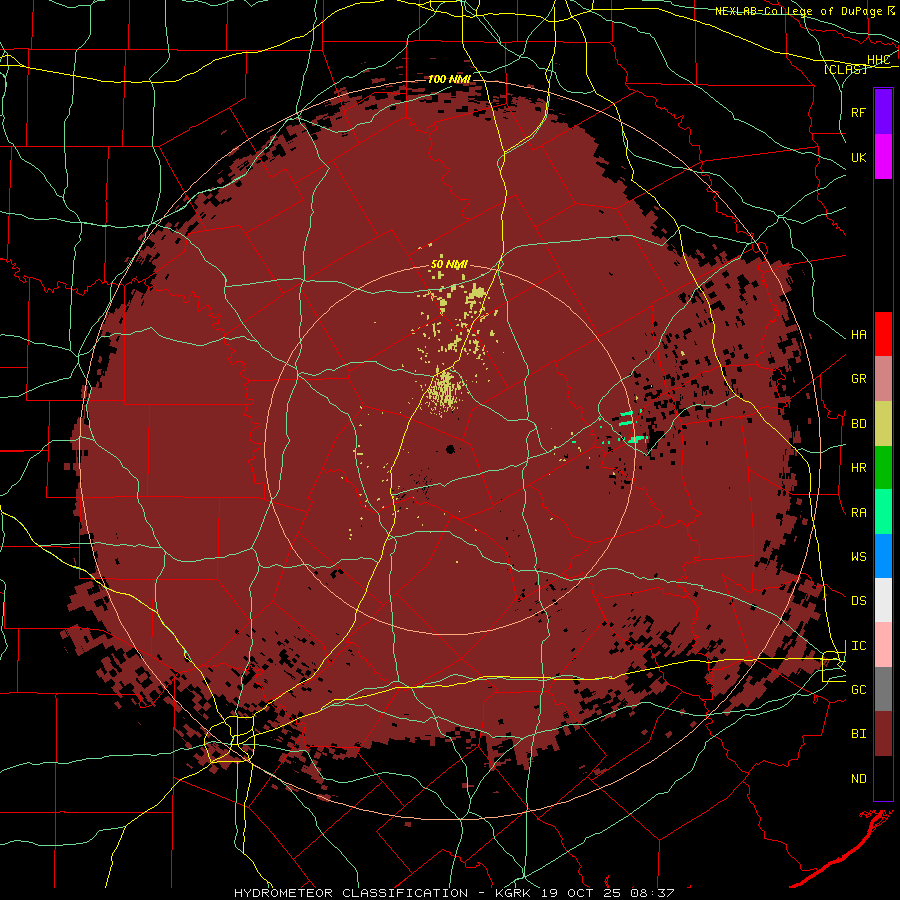Screen dimensions: 900x900
Task: Click the dense yellow BD cluster north of radar
Action: [x=444, y=392]
